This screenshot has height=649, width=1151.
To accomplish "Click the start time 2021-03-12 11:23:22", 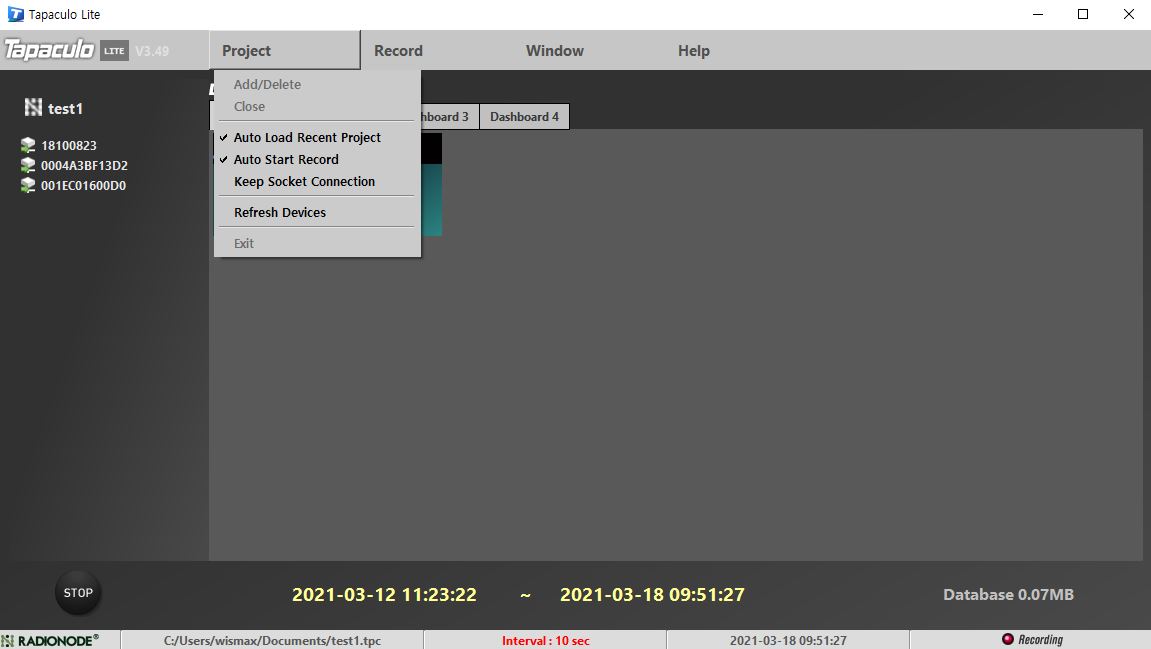I will 384,595.
